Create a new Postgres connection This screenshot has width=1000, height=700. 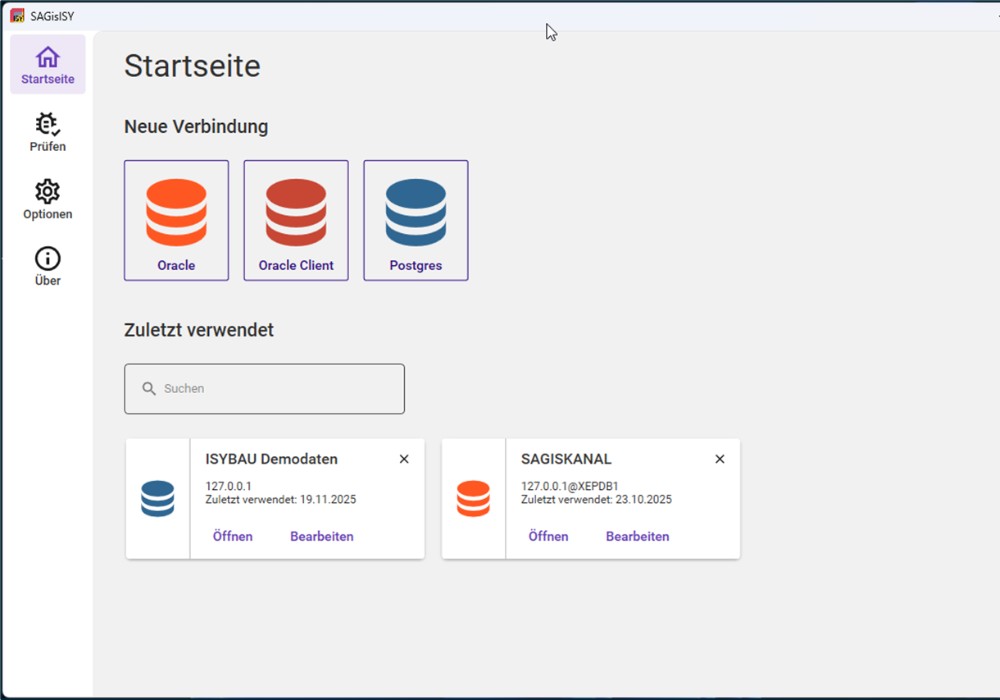pyautogui.click(x=416, y=219)
